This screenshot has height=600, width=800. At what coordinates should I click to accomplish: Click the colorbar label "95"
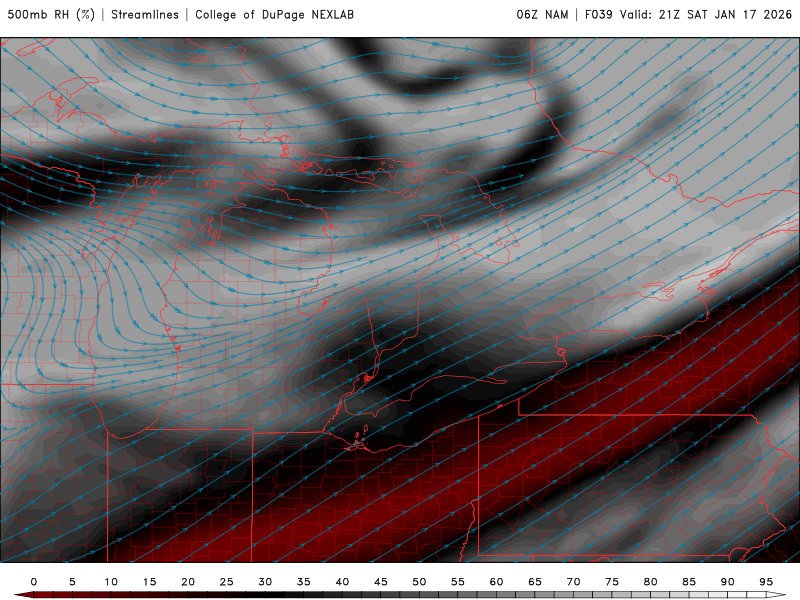tap(766, 582)
